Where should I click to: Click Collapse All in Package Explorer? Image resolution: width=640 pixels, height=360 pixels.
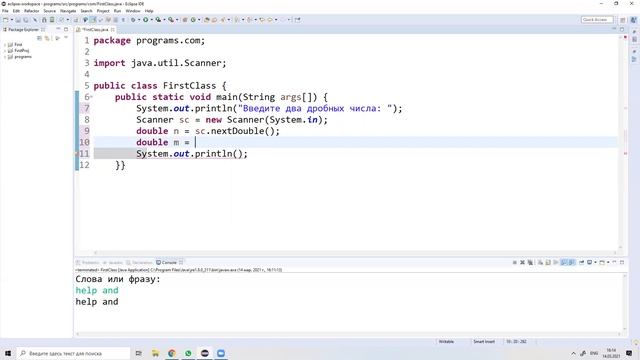(x=39, y=38)
